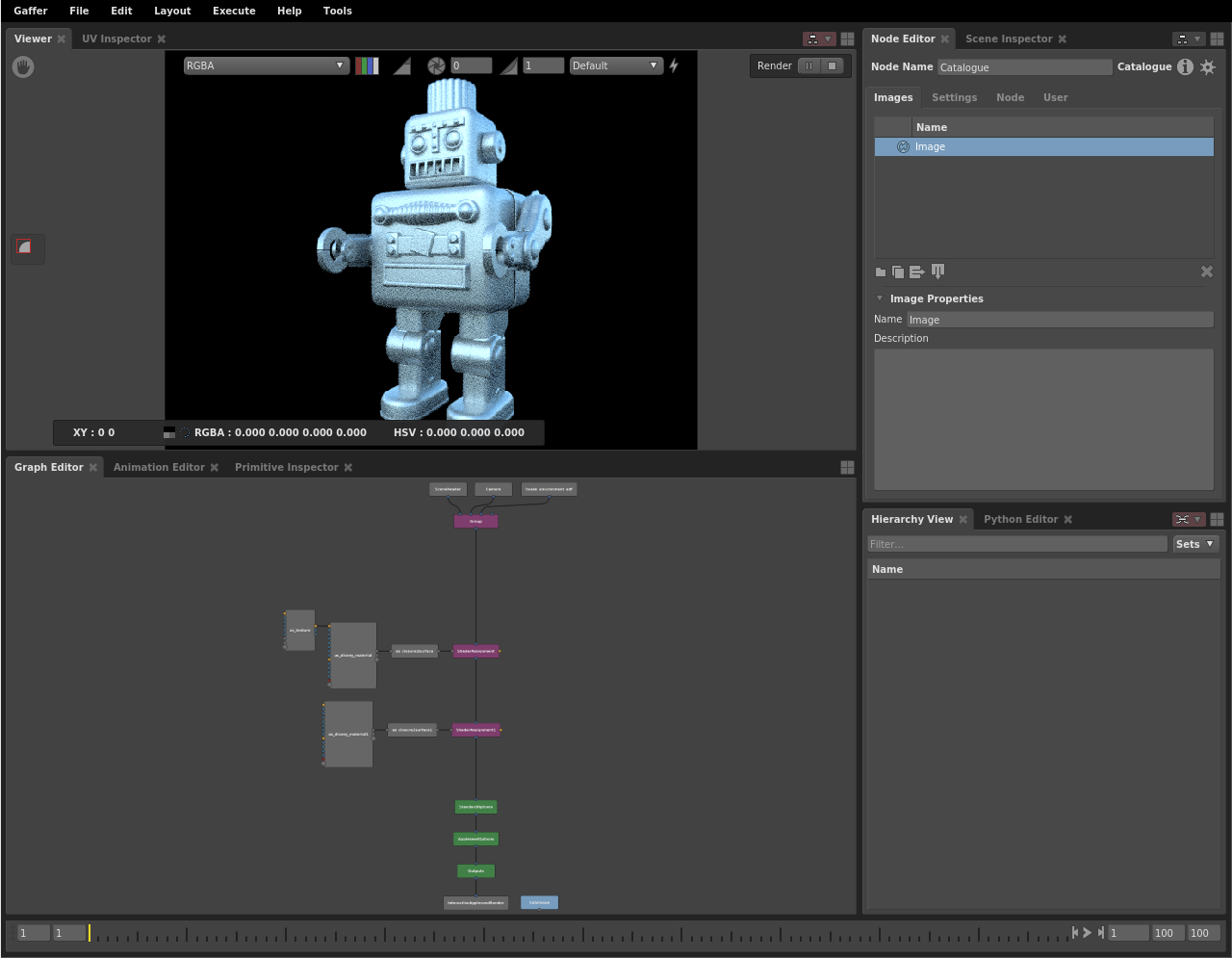Open the Tools menu
The height and width of the screenshot is (958, 1232).
[x=337, y=11]
